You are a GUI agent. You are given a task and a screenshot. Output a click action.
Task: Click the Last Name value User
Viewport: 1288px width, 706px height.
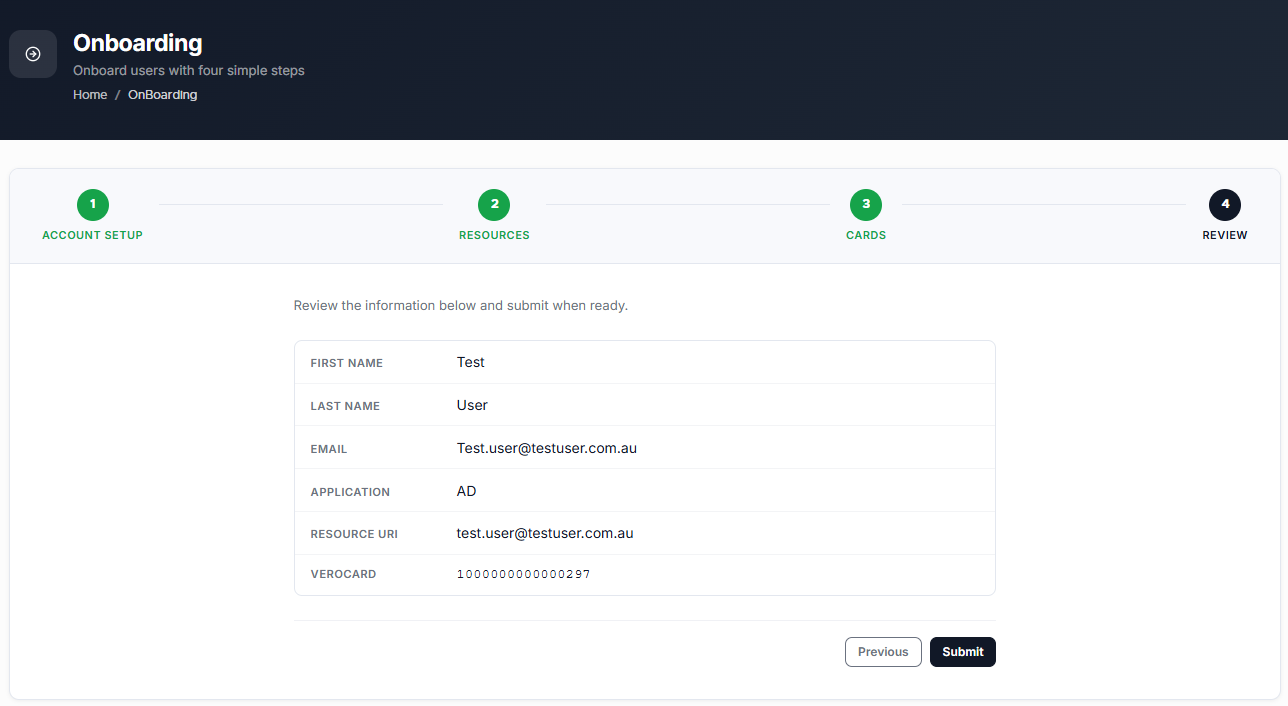(x=472, y=405)
